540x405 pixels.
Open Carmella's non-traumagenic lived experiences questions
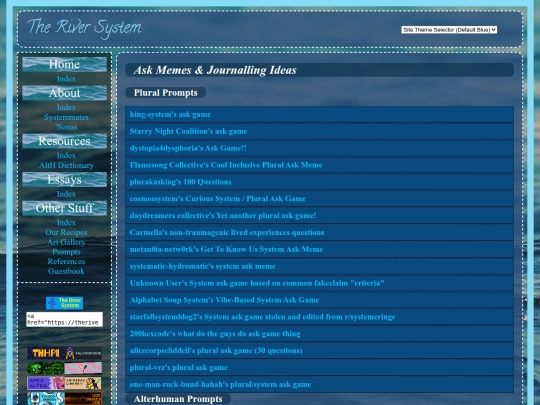tap(319, 233)
